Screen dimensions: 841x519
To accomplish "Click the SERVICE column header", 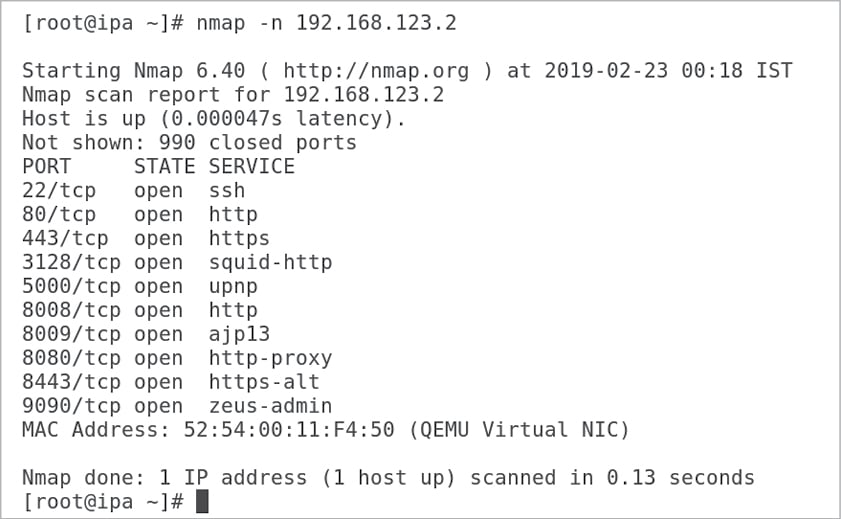I will (x=251, y=166).
